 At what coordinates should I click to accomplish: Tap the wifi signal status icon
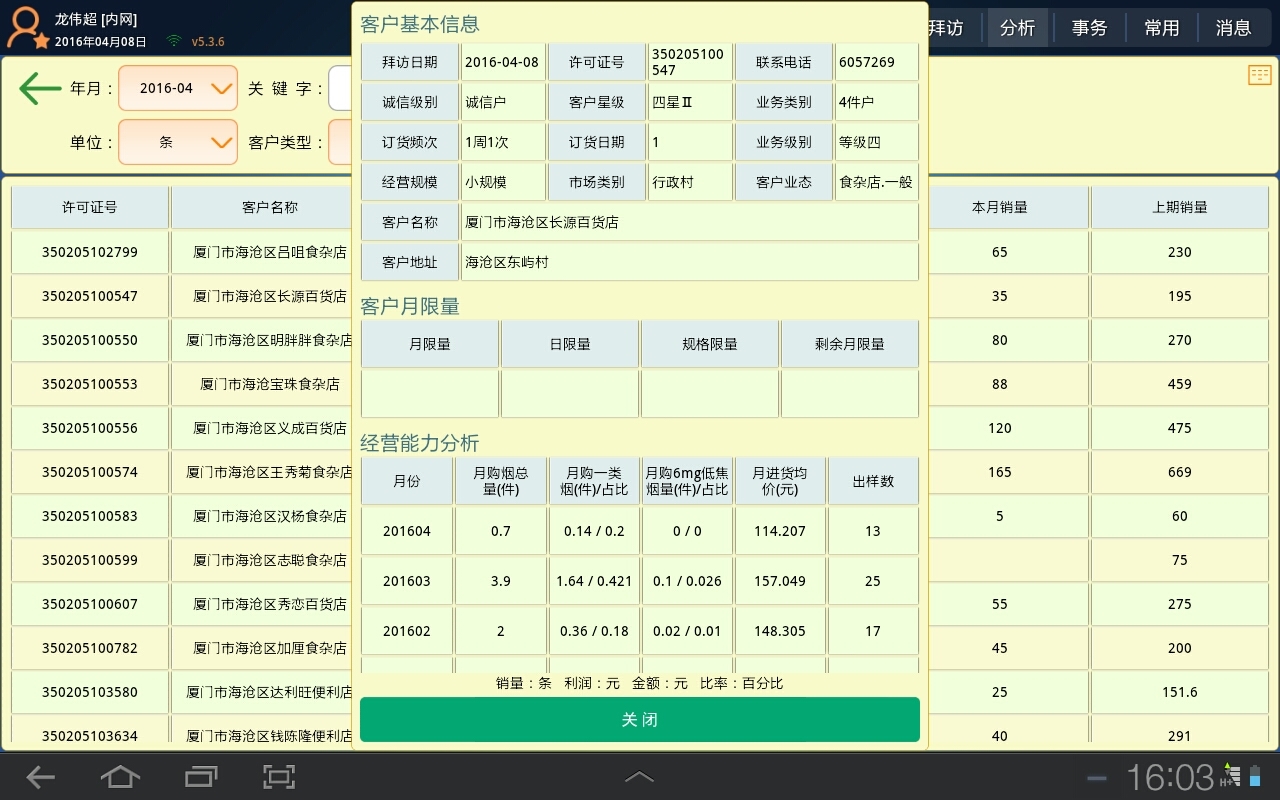[175, 41]
